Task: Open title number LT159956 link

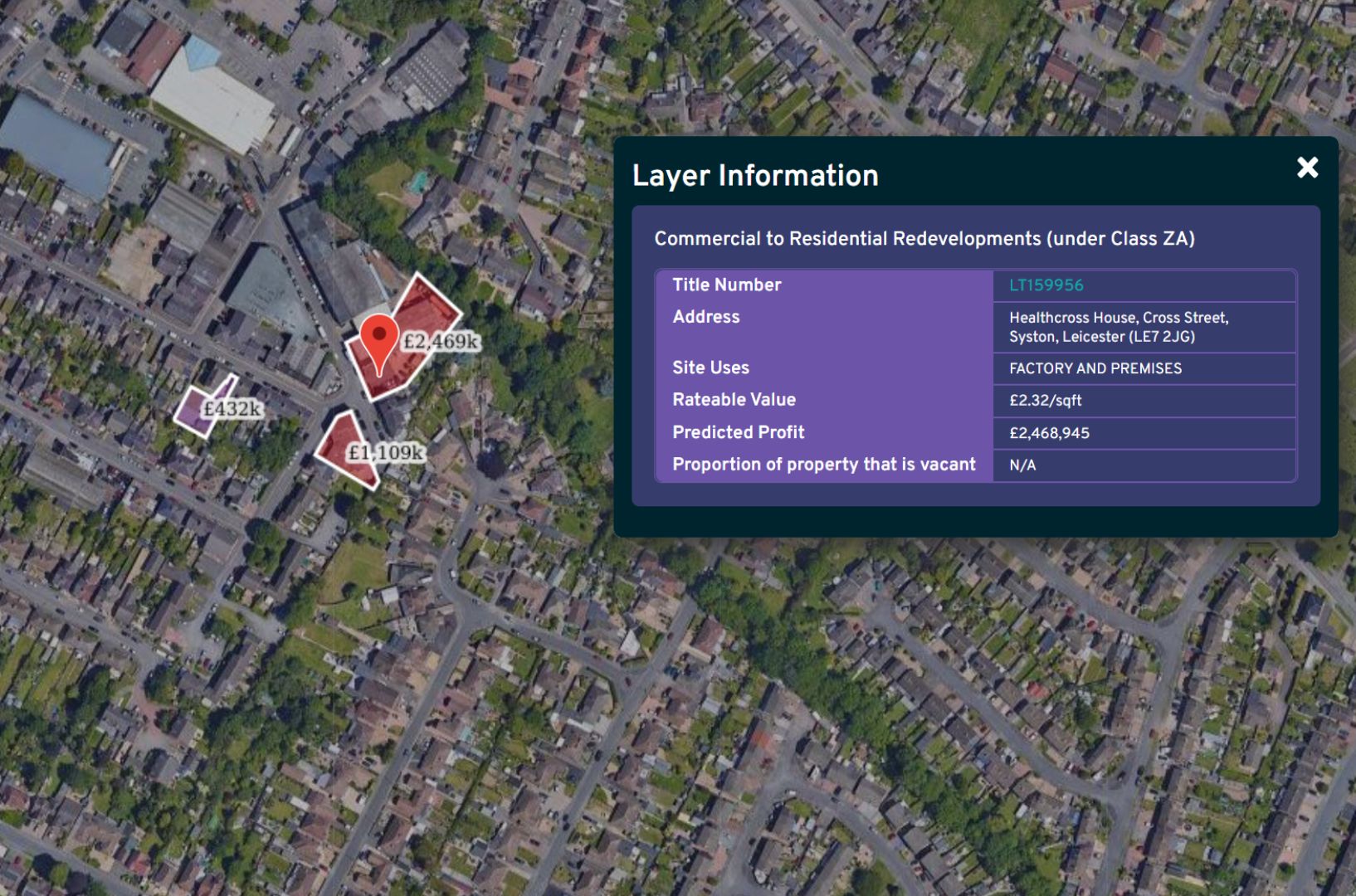Action: (x=1046, y=285)
